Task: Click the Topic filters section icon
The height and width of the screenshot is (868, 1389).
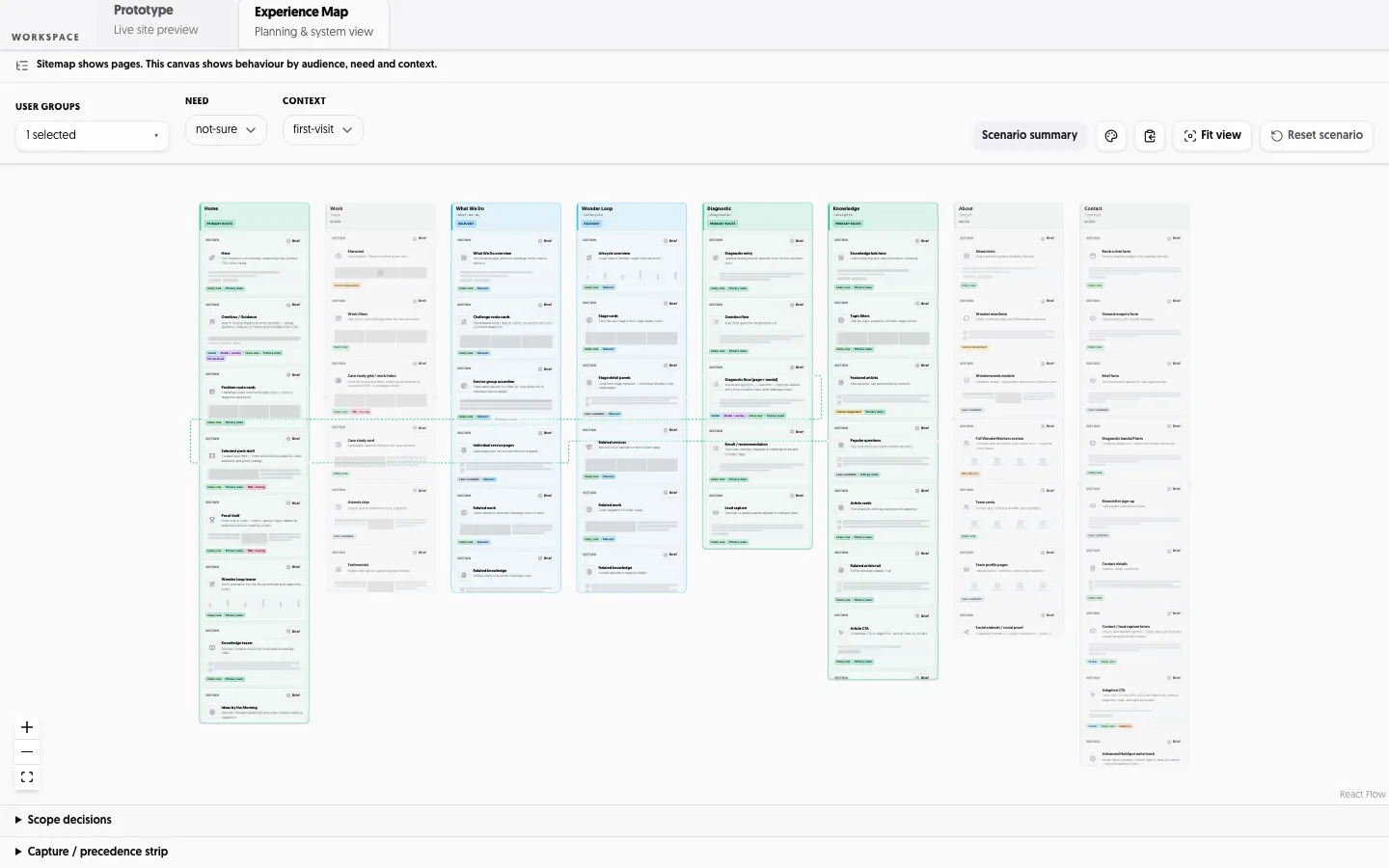Action: pyautogui.click(x=841, y=320)
